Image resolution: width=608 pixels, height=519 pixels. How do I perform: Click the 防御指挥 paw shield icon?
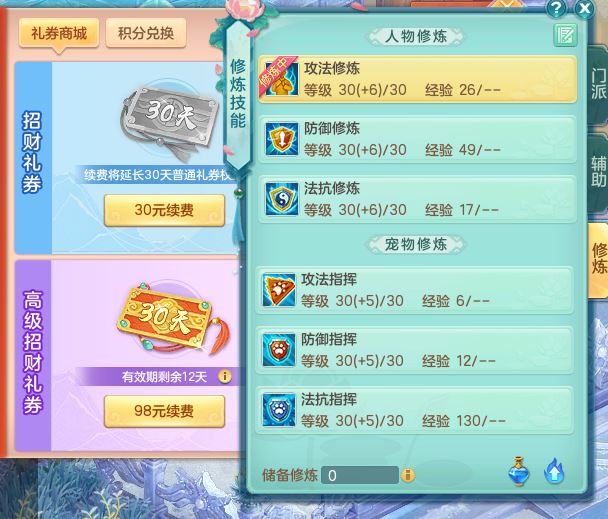[279, 350]
